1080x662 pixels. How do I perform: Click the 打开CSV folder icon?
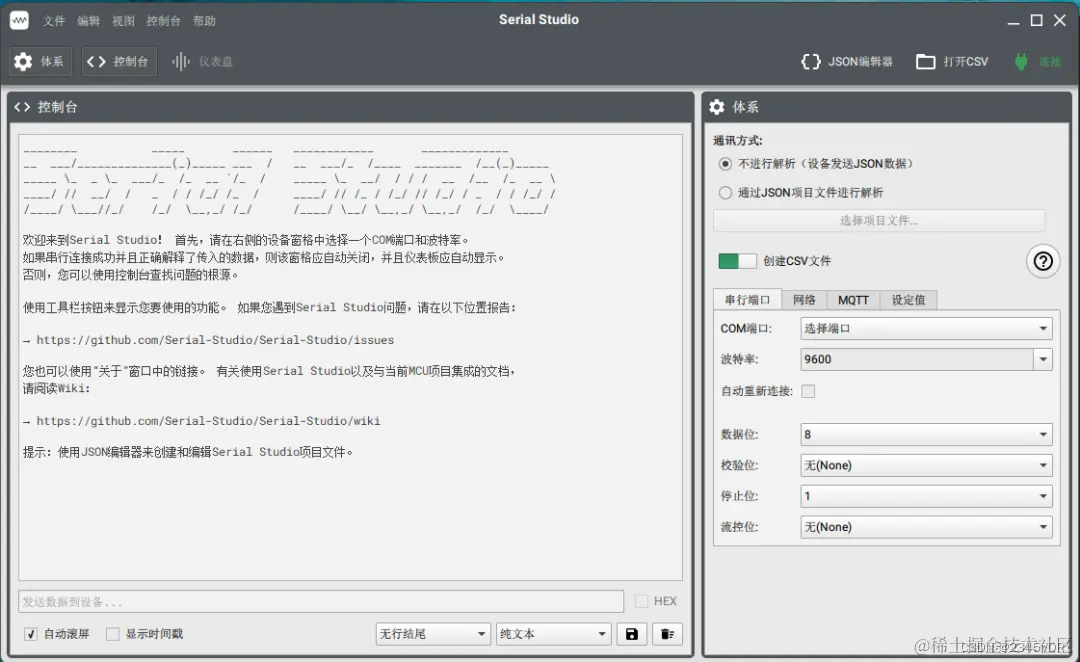pyautogui.click(x=925, y=62)
